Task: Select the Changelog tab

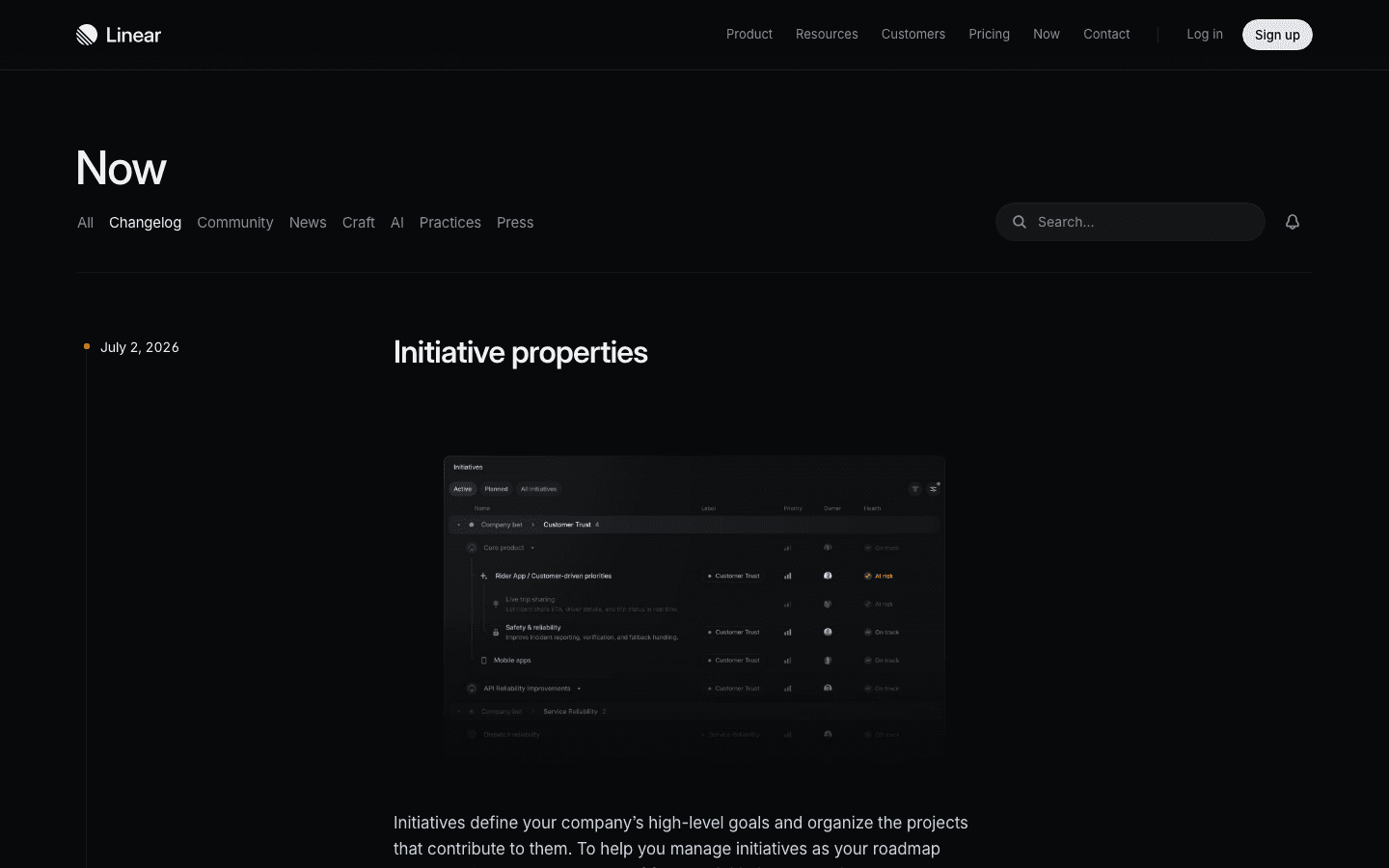Action: click(145, 223)
